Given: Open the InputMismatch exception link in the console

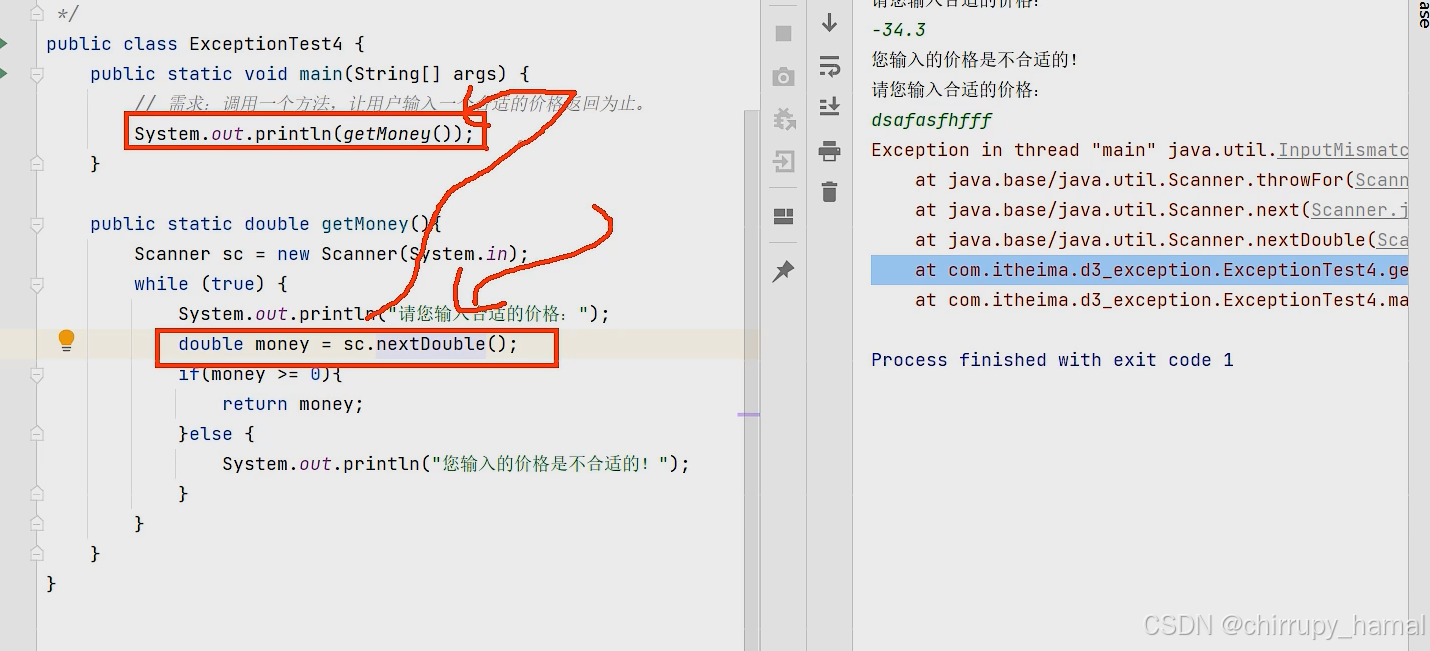Looking at the screenshot, I should 1343,150.
